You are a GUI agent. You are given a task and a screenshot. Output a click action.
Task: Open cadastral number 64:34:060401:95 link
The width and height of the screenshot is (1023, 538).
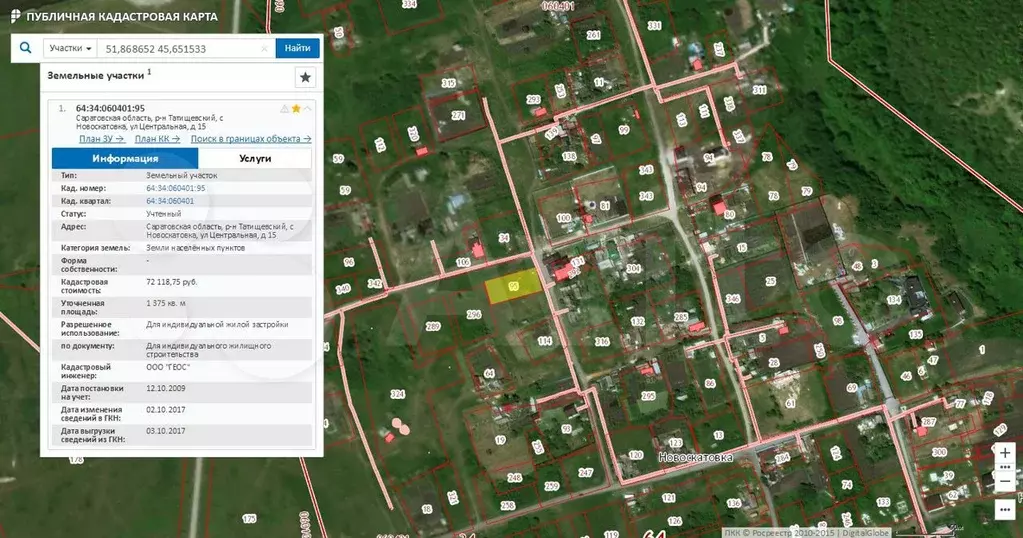pos(175,188)
